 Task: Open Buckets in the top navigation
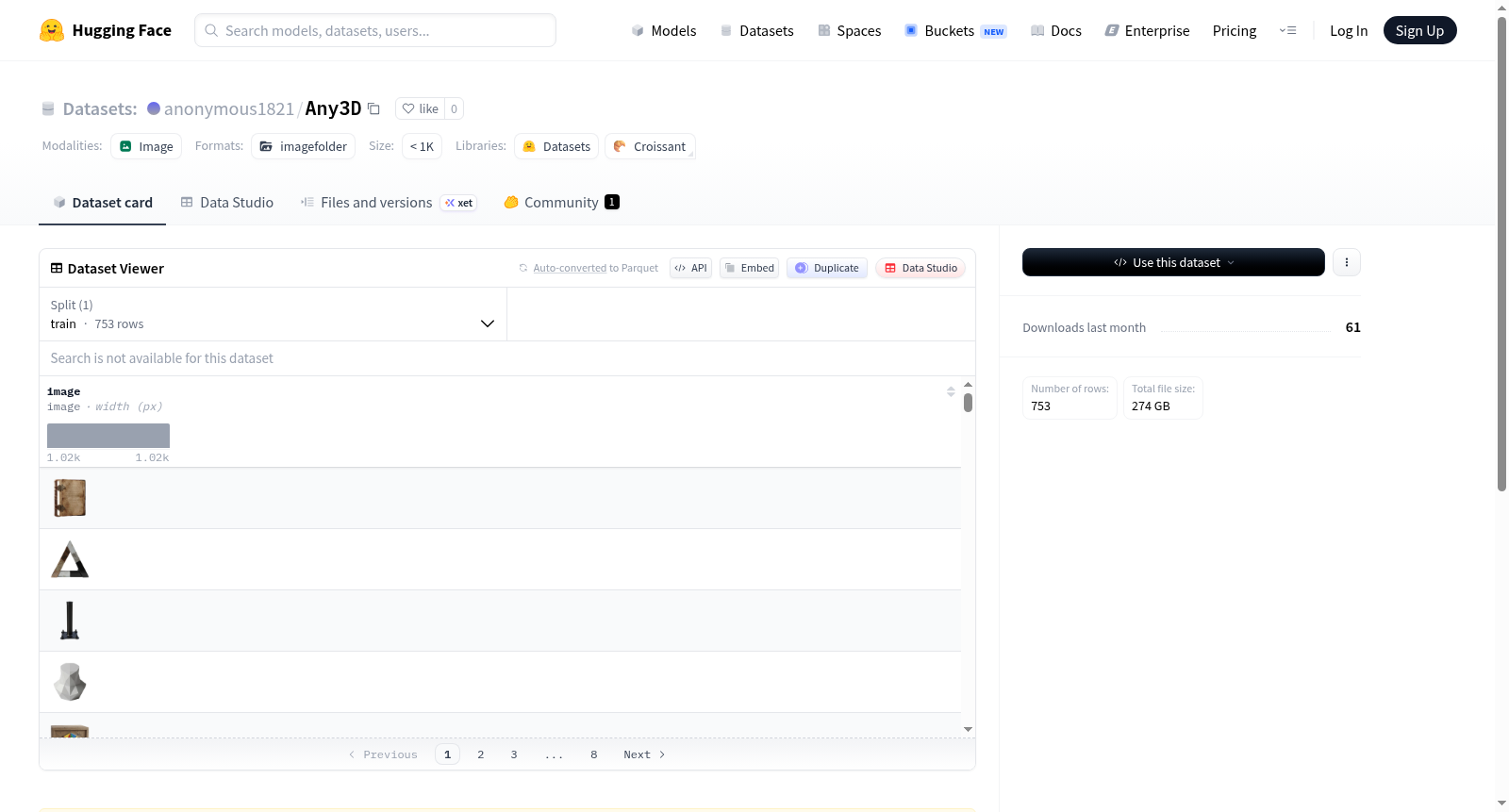point(955,30)
